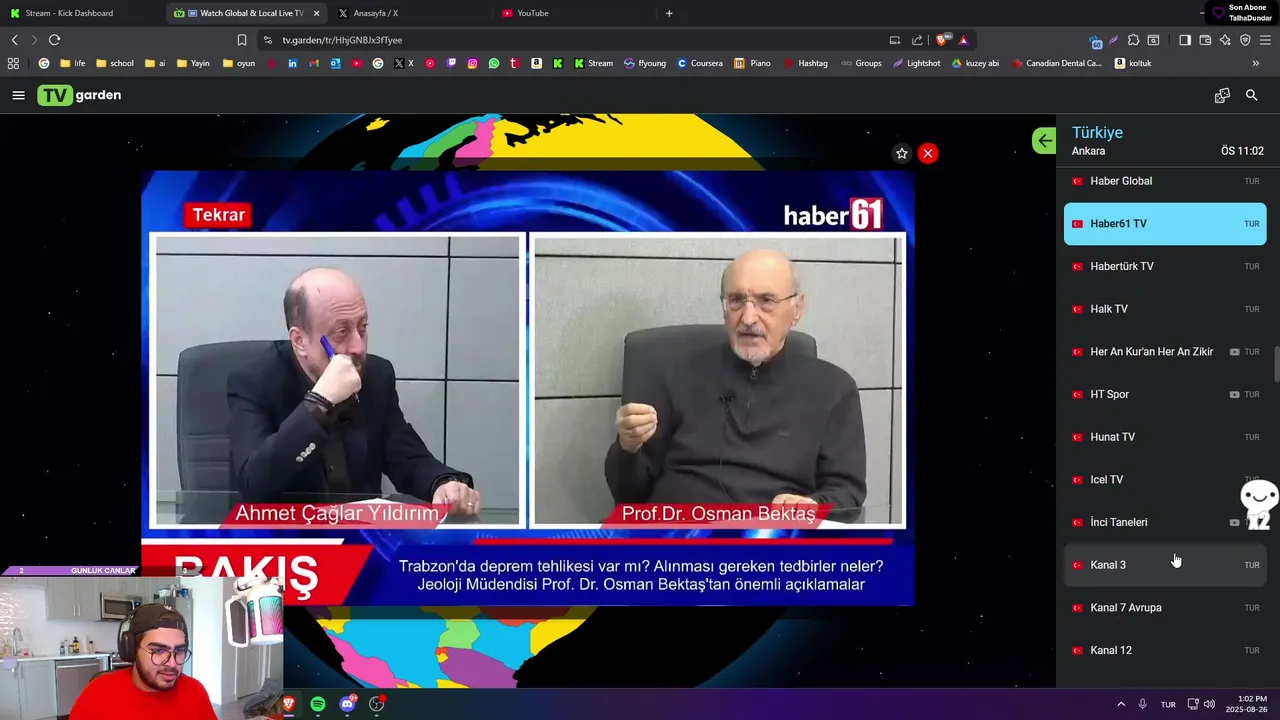The height and width of the screenshot is (720, 1280).
Task: Click the green back arrow button
Action: tap(1044, 140)
